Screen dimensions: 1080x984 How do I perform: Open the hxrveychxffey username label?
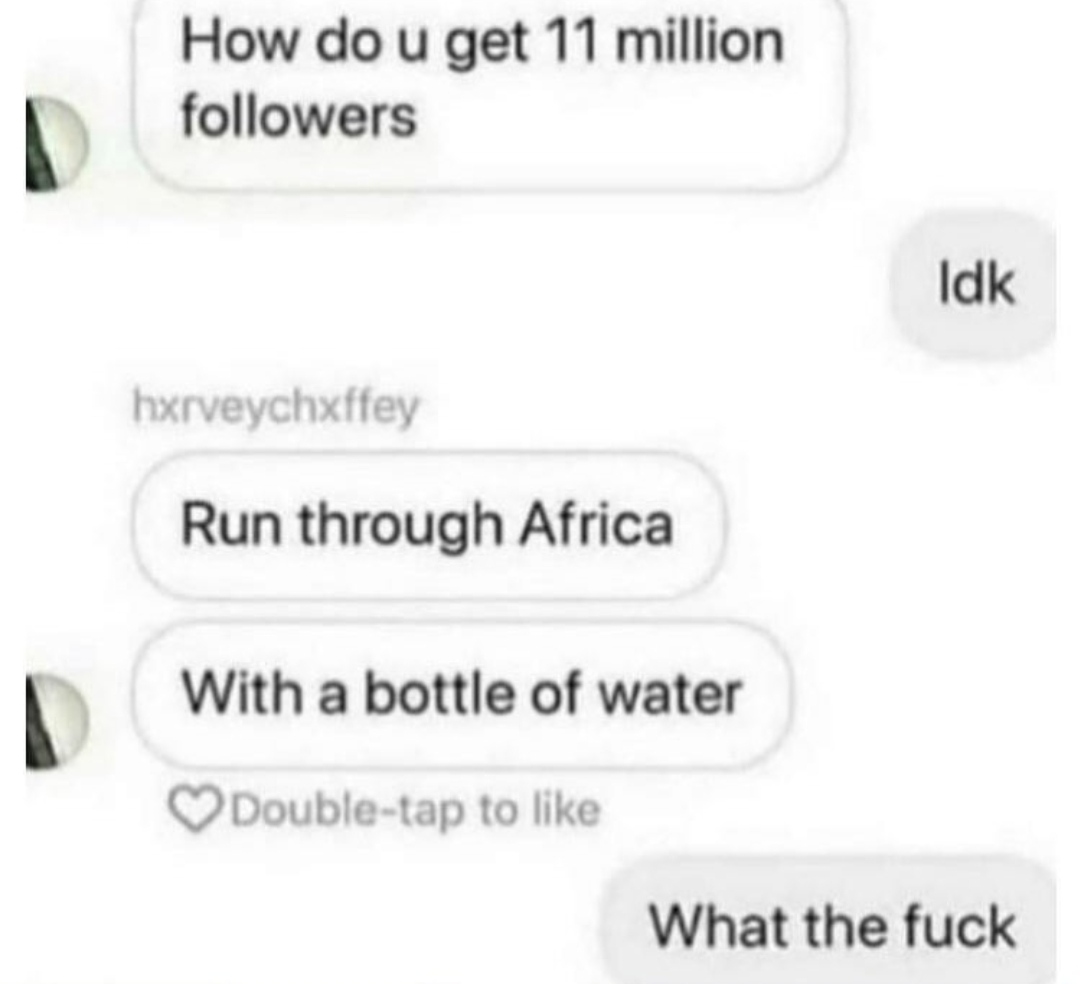275,408
